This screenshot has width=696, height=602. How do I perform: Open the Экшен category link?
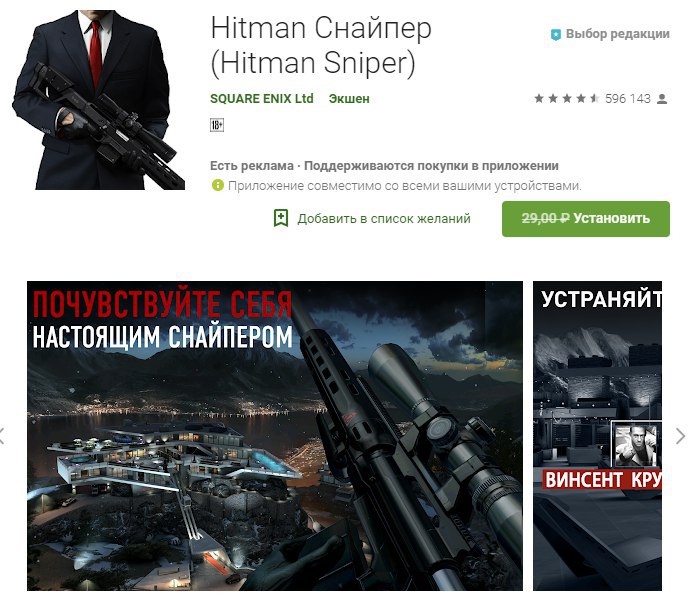pyautogui.click(x=349, y=99)
